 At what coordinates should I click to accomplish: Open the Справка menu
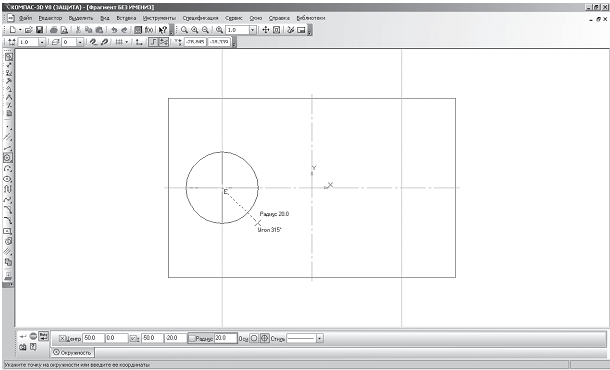tap(279, 18)
